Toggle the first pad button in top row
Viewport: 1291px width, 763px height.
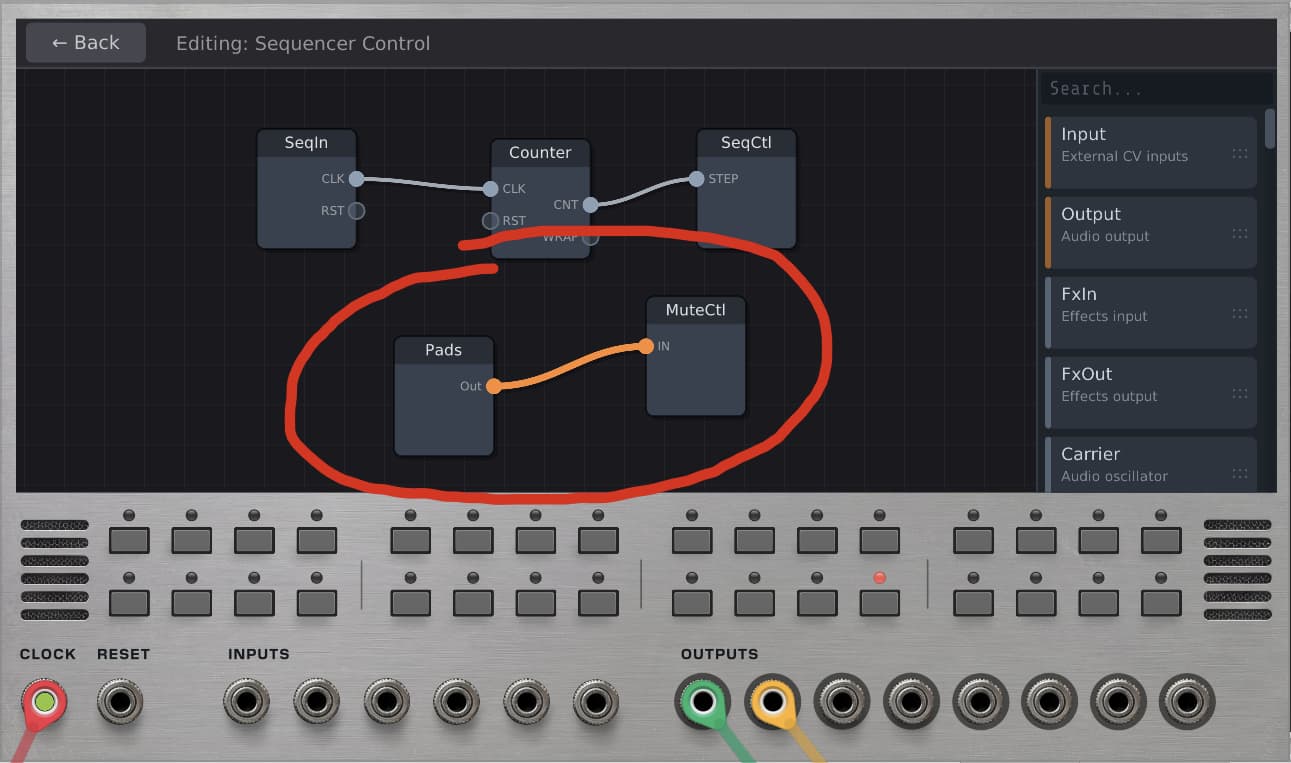click(x=129, y=541)
